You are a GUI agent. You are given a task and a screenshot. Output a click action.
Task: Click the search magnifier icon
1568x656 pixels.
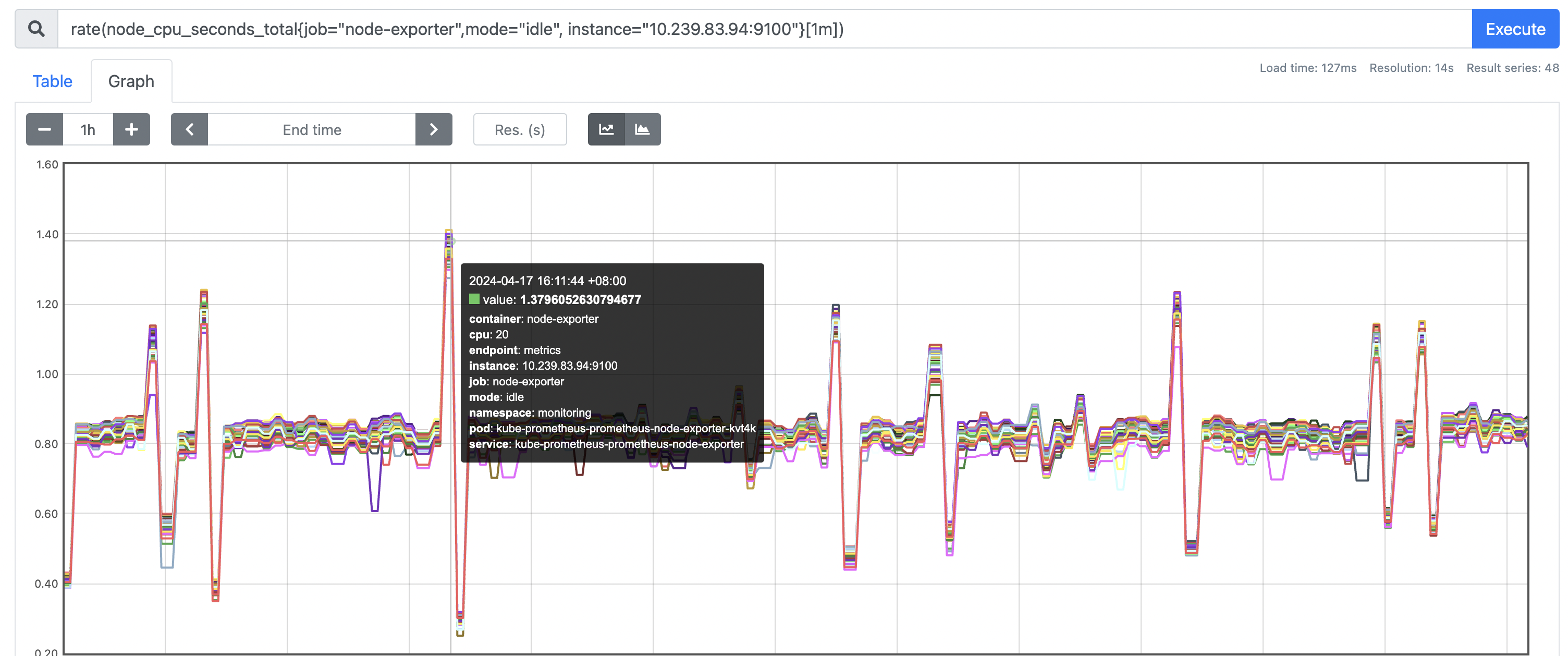click(x=36, y=29)
